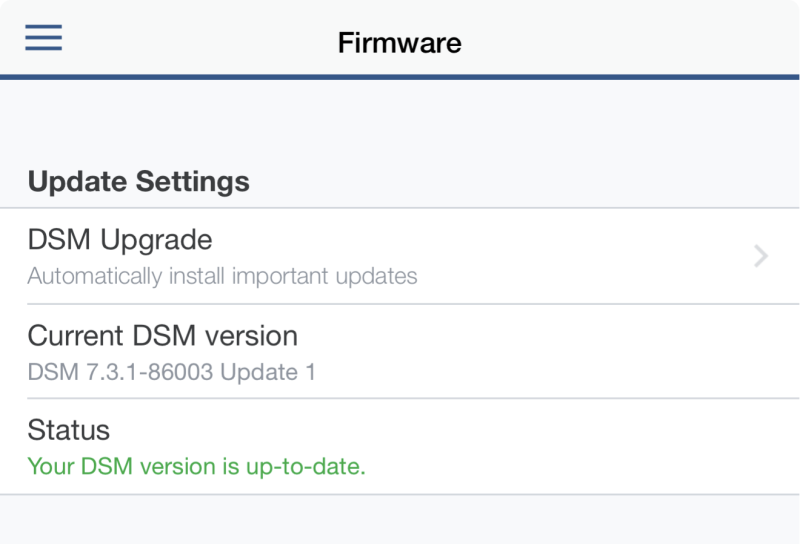Click the empty area right of Update Settings heading
The image size is (800, 544).
point(520,182)
